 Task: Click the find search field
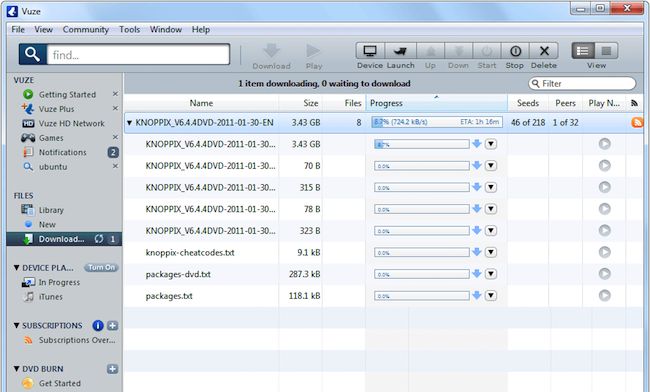(138, 54)
